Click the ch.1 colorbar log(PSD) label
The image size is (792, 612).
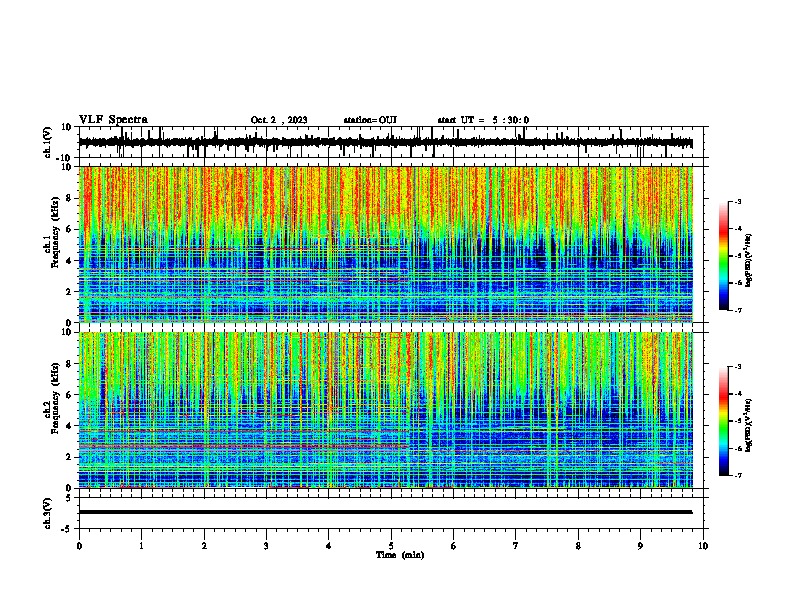pyautogui.click(x=749, y=260)
